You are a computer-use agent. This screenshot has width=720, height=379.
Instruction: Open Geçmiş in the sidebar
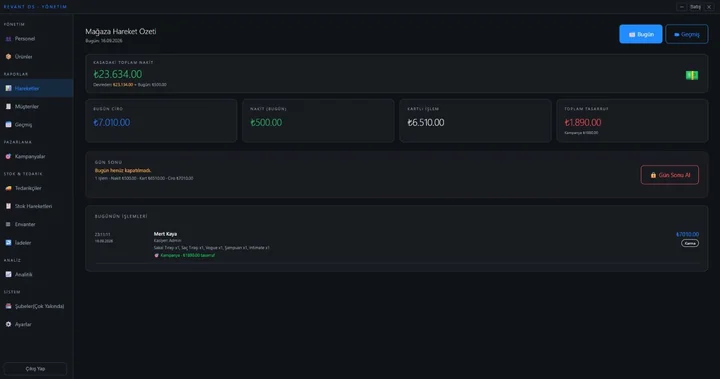(37, 124)
